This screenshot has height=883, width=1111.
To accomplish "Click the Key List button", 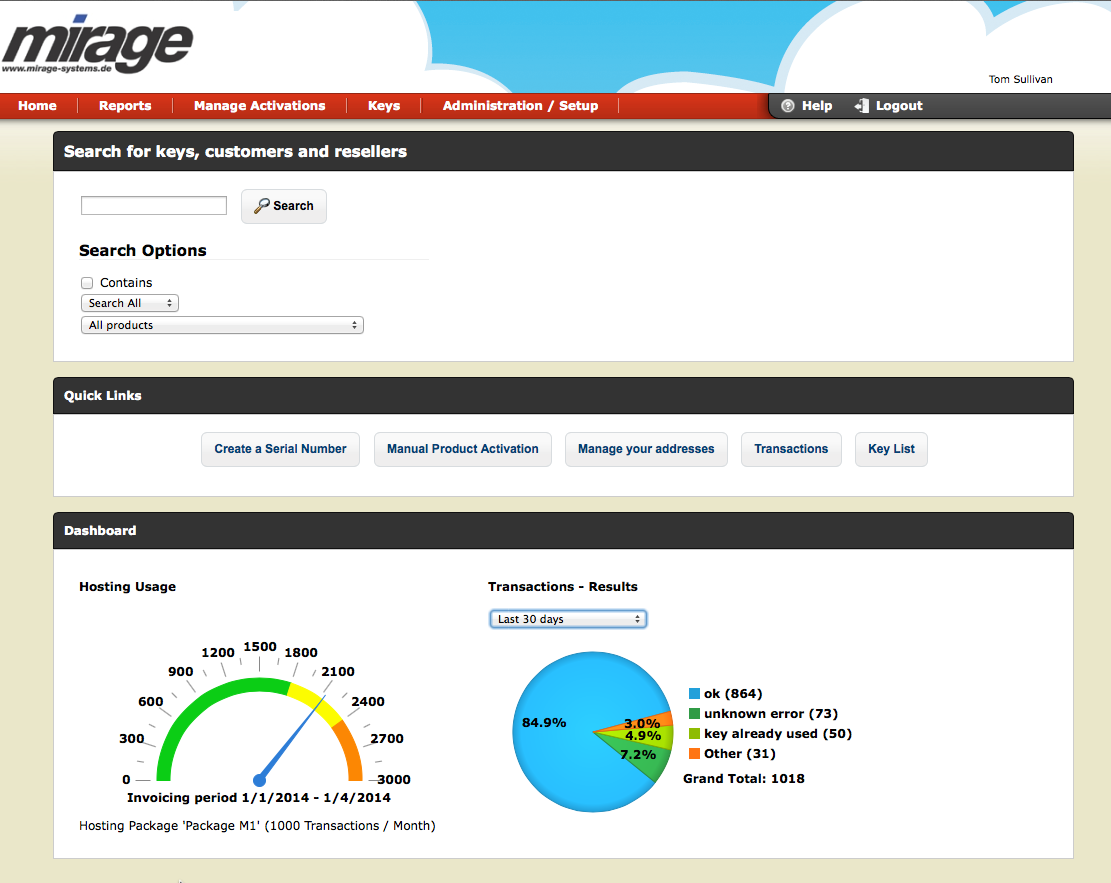I will [x=891, y=449].
